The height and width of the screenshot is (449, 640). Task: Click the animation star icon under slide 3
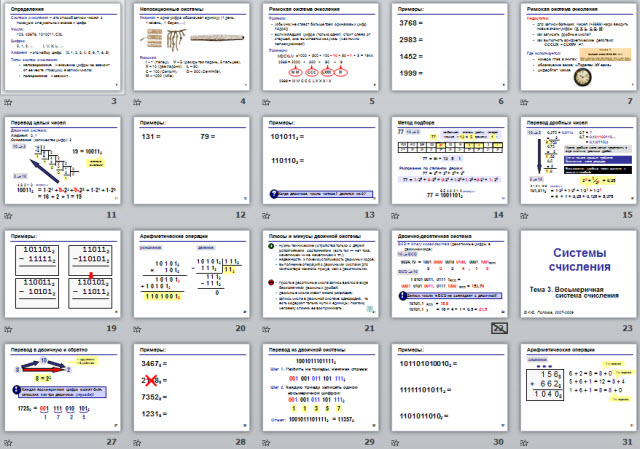coord(10,101)
